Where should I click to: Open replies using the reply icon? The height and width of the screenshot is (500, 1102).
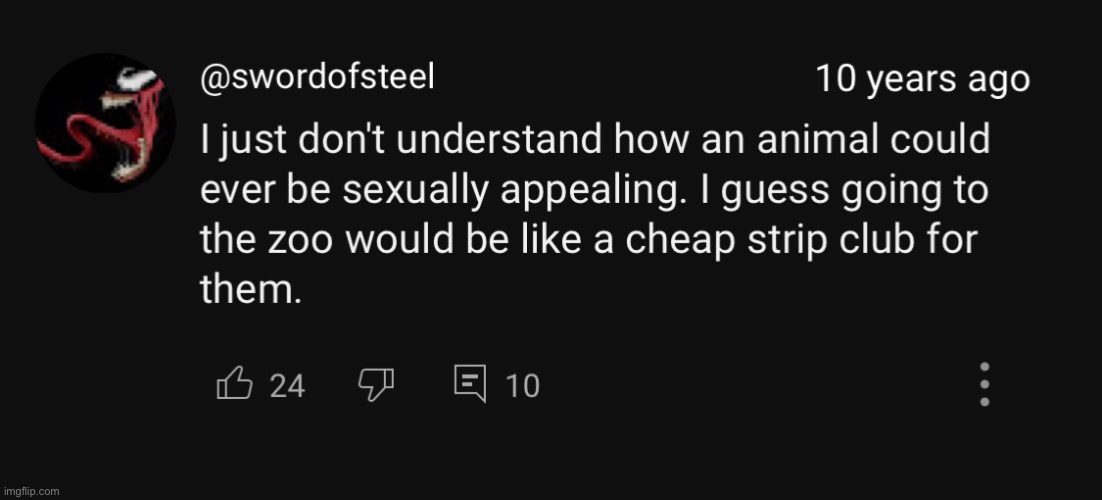[x=469, y=384]
